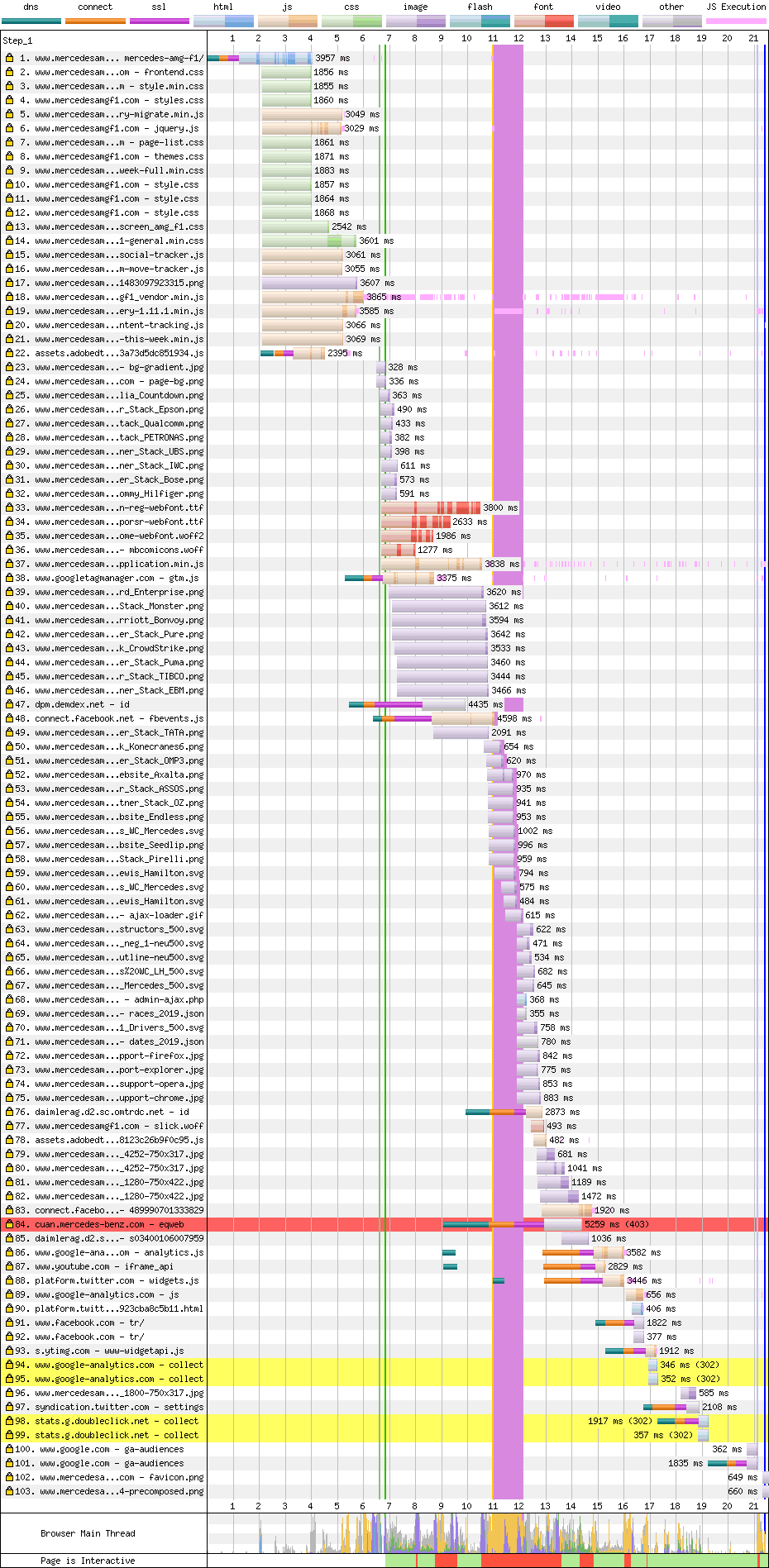Screen dimensions: 769x1568
Task: Select the 'daimlerag.d2.sc.omtrdc.net - id' label
Action: point(112,1112)
